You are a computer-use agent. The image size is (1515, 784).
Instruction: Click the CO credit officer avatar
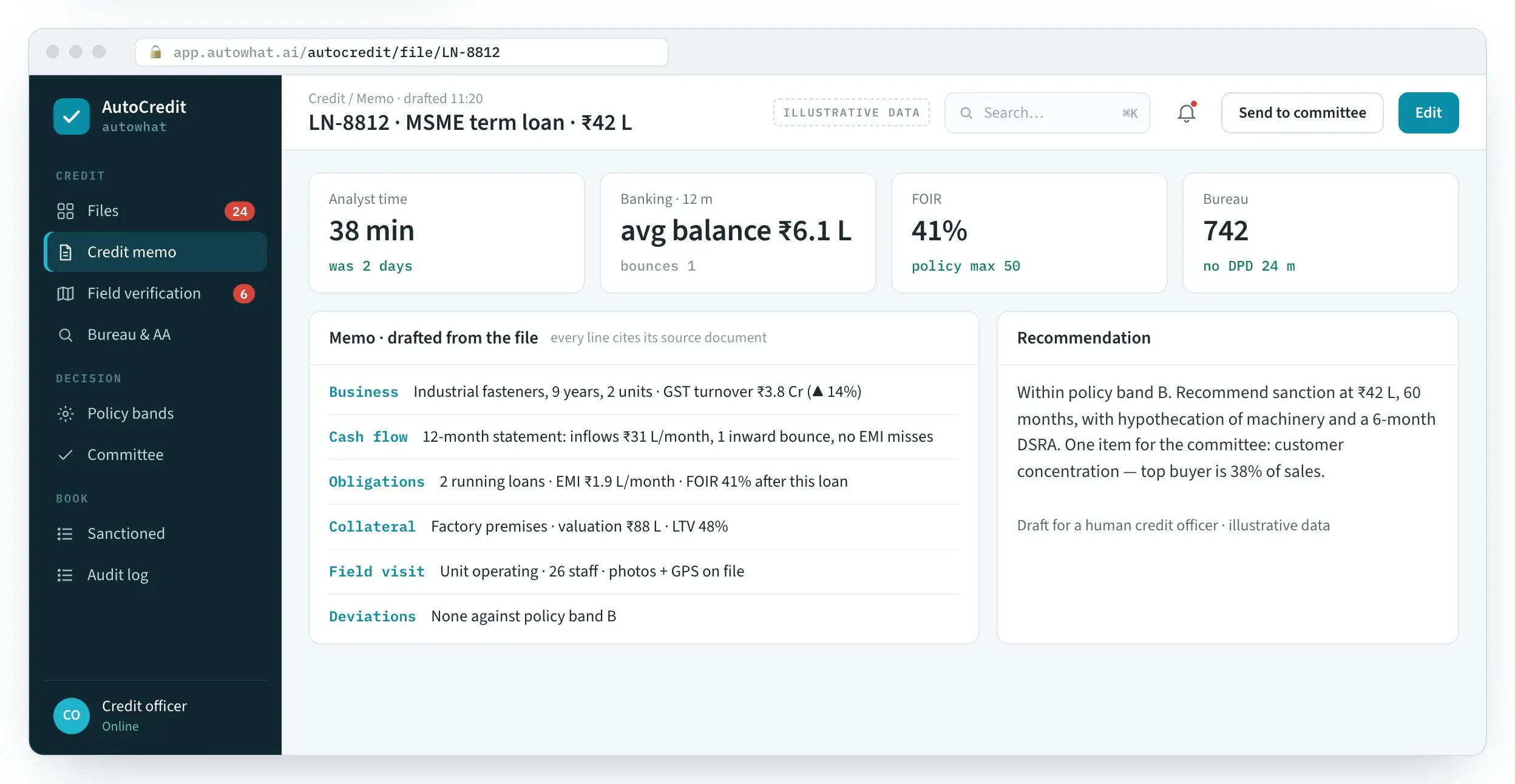click(x=72, y=715)
